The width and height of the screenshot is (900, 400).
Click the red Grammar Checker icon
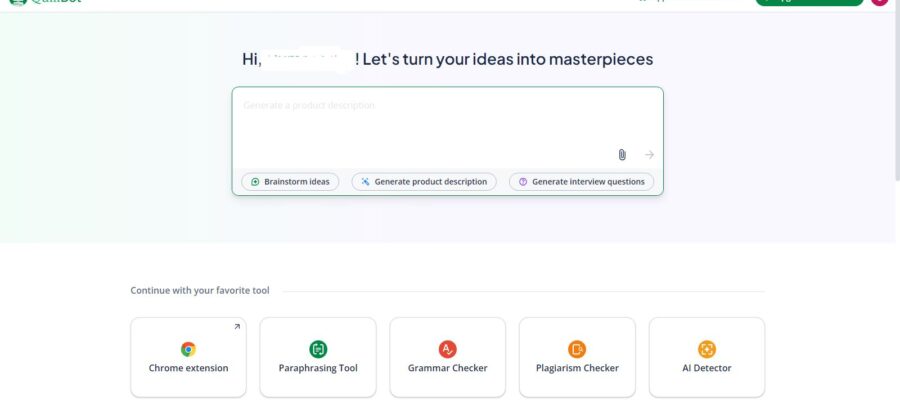click(447, 349)
